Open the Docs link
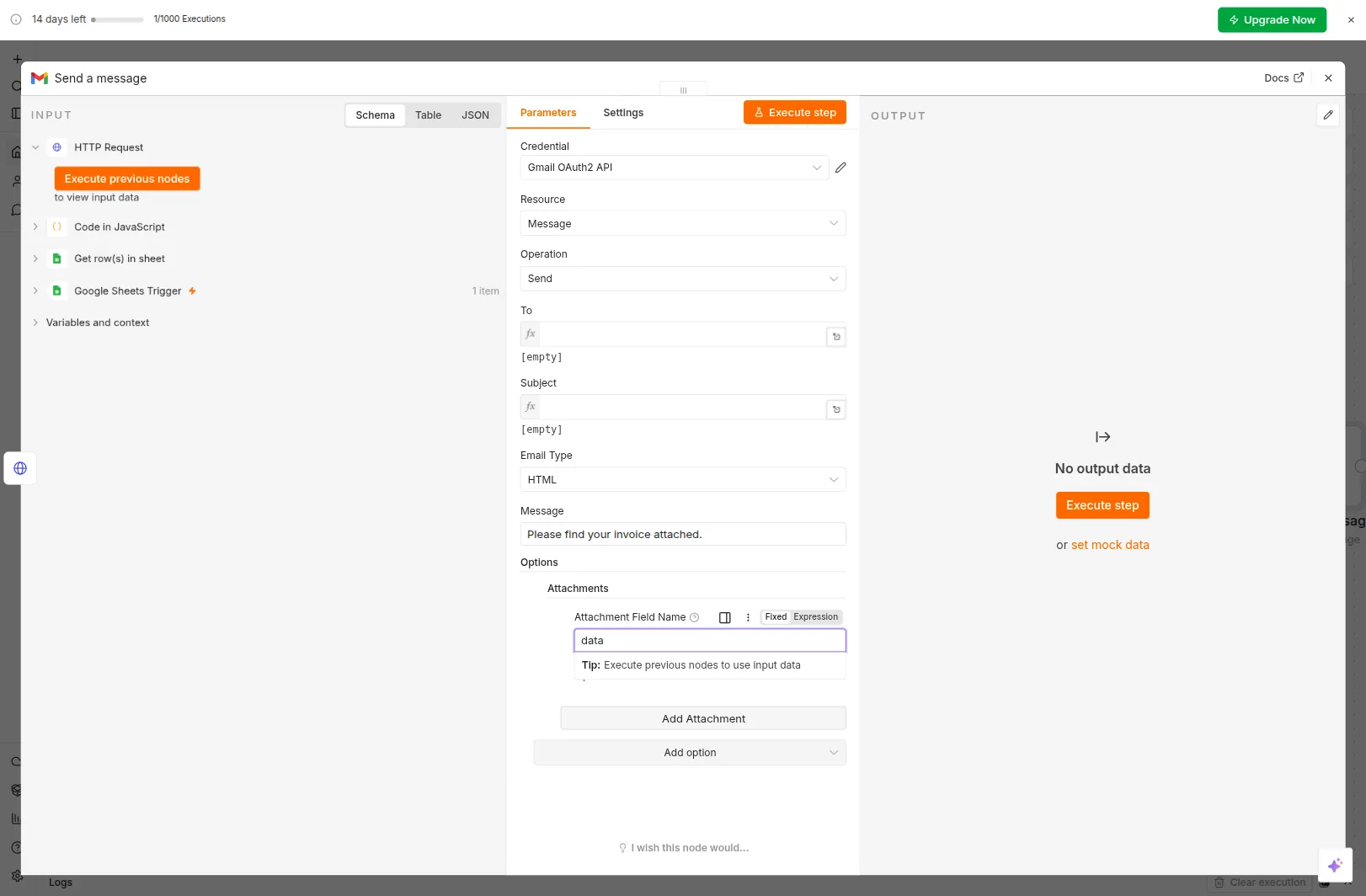The height and width of the screenshot is (896, 1366). point(1283,78)
